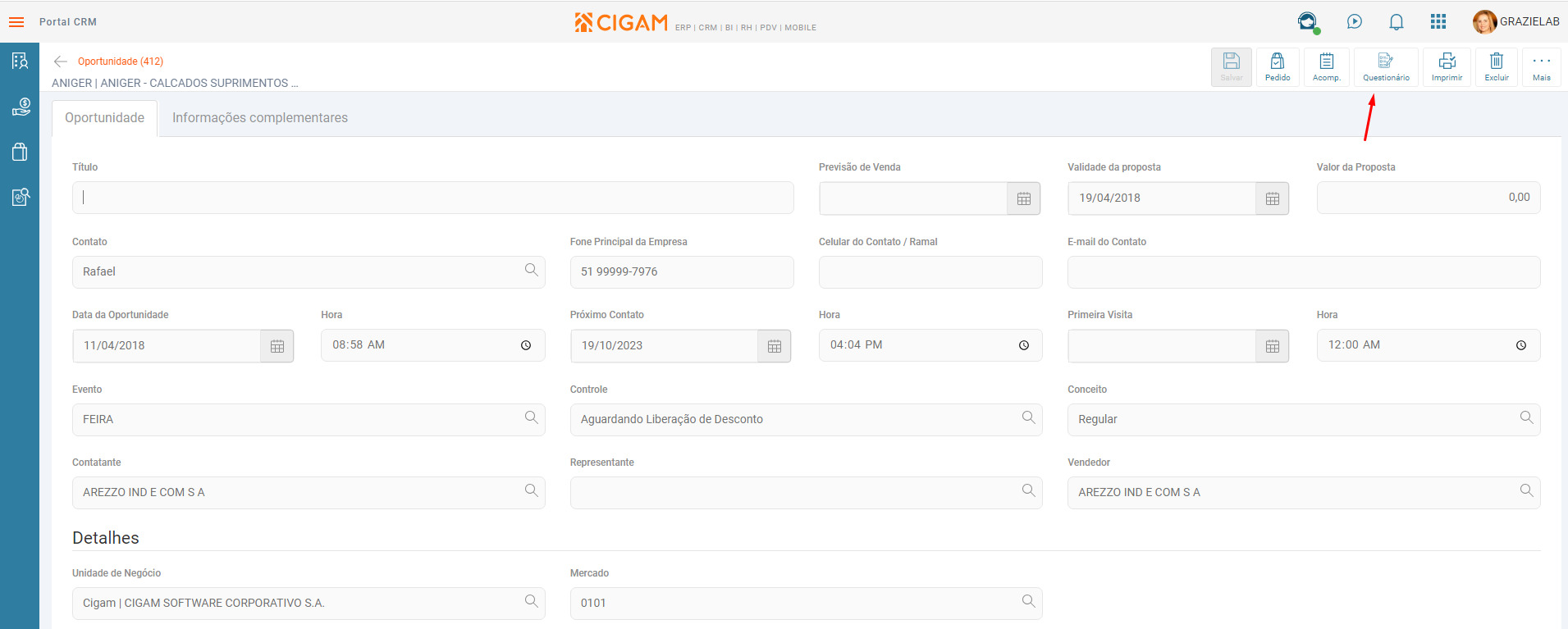Switch to Informações complementares tab
The height and width of the screenshot is (629, 1568).
coord(259,118)
